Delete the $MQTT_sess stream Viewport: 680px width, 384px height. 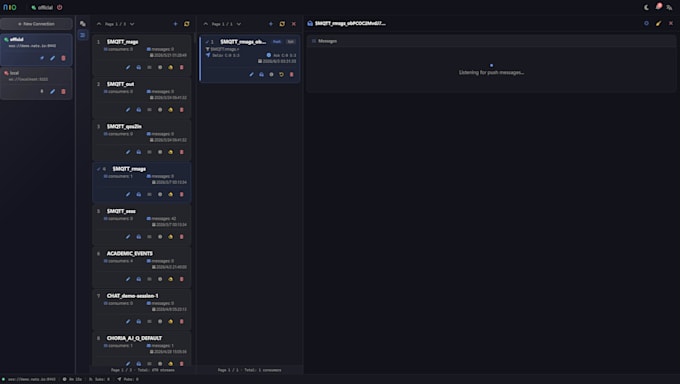click(x=182, y=237)
